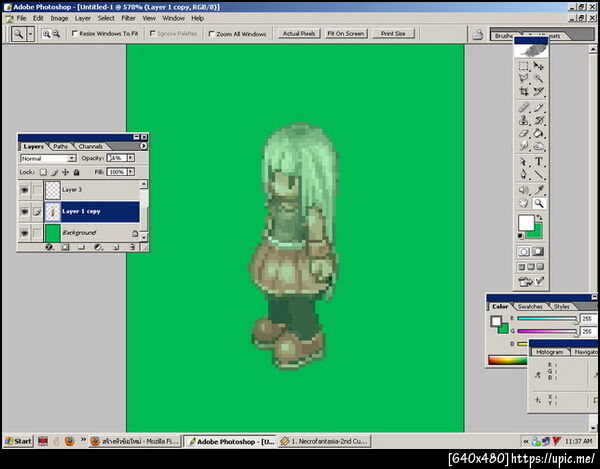This screenshot has height=469, width=600.
Task: Select zoom in magnifier in options bar
Action: pos(46,34)
